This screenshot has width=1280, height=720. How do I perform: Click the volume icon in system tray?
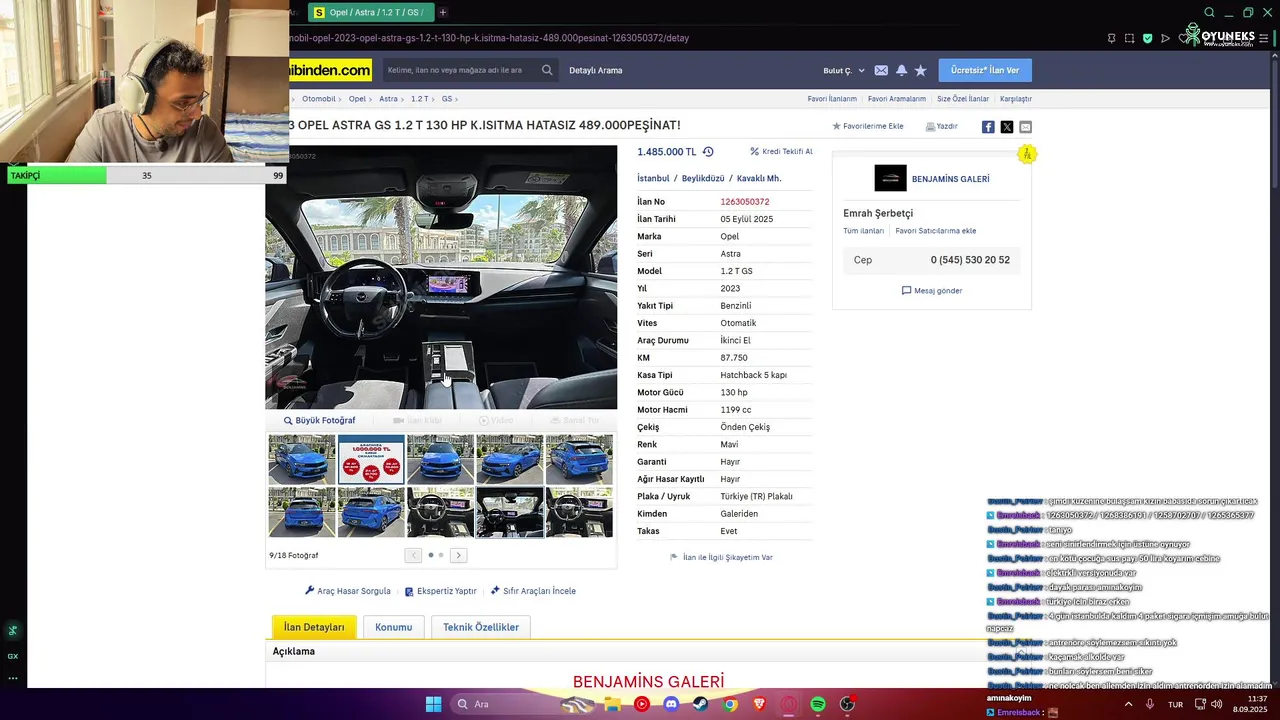[1216, 704]
